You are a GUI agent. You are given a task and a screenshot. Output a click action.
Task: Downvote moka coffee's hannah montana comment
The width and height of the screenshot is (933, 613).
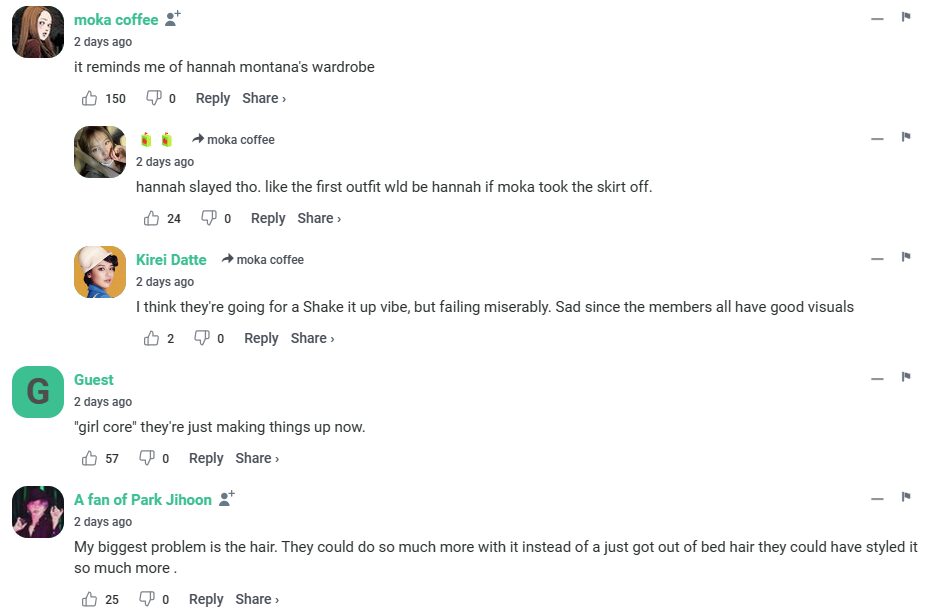pyautogui.click(x=153, y=98)
